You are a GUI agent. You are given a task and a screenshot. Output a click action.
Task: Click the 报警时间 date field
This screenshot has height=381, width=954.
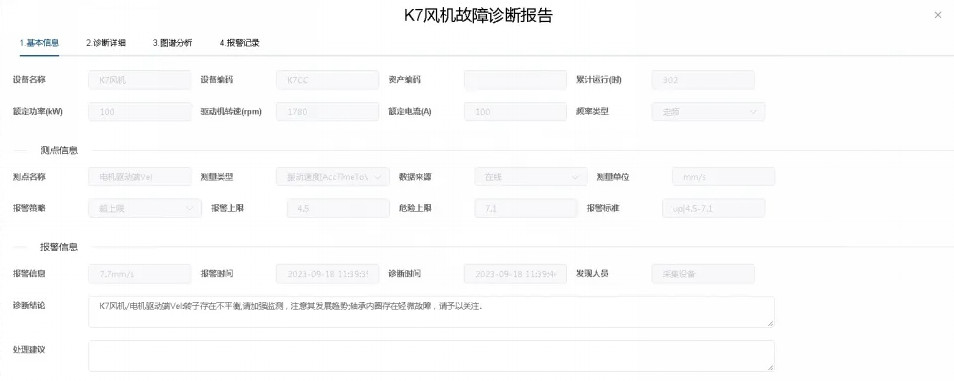coord(327,274)
